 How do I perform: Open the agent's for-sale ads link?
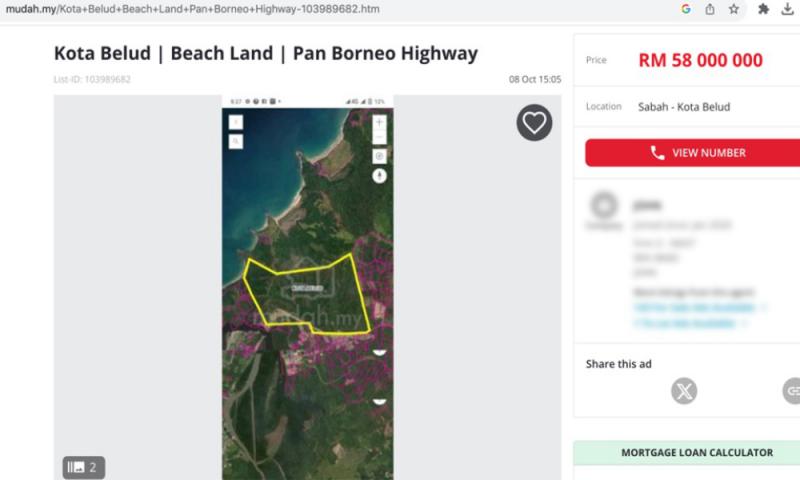tap(693, 307)
